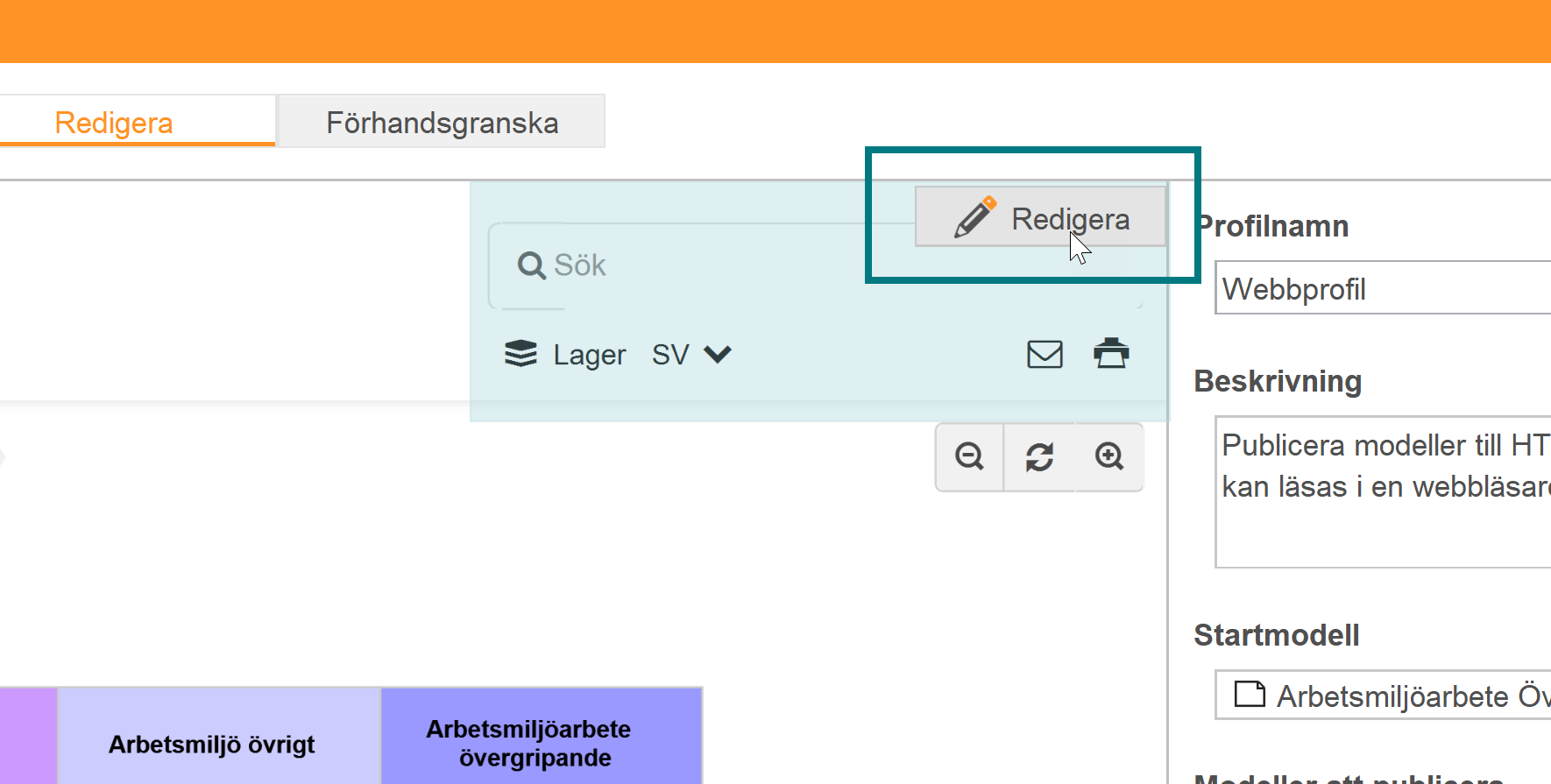The width and height of the screenshot is (1551, 784).
Task: Click the search magnifier icon
Action: click(531, 265)
